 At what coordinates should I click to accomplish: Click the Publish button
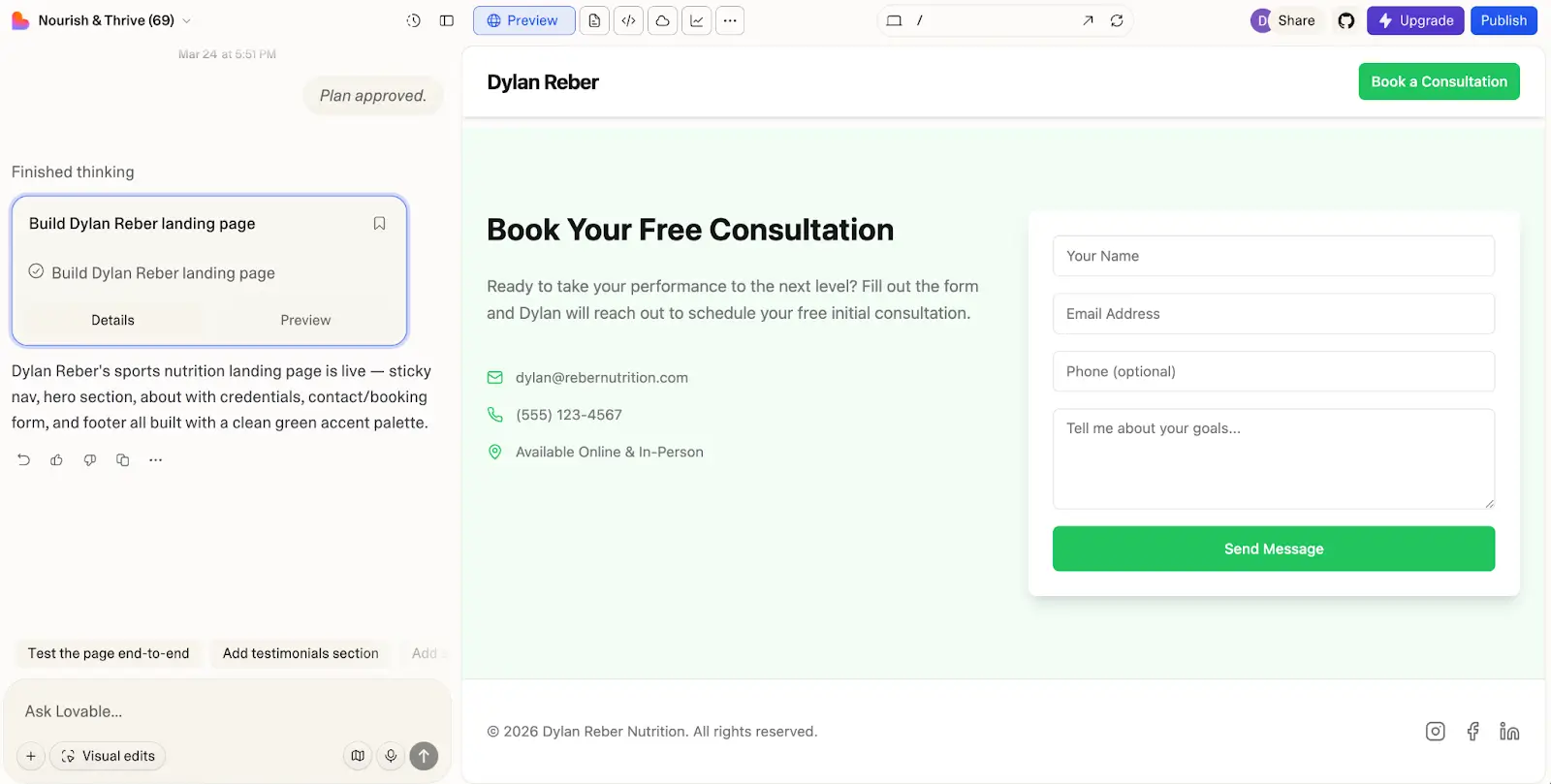pos(1504,20)
